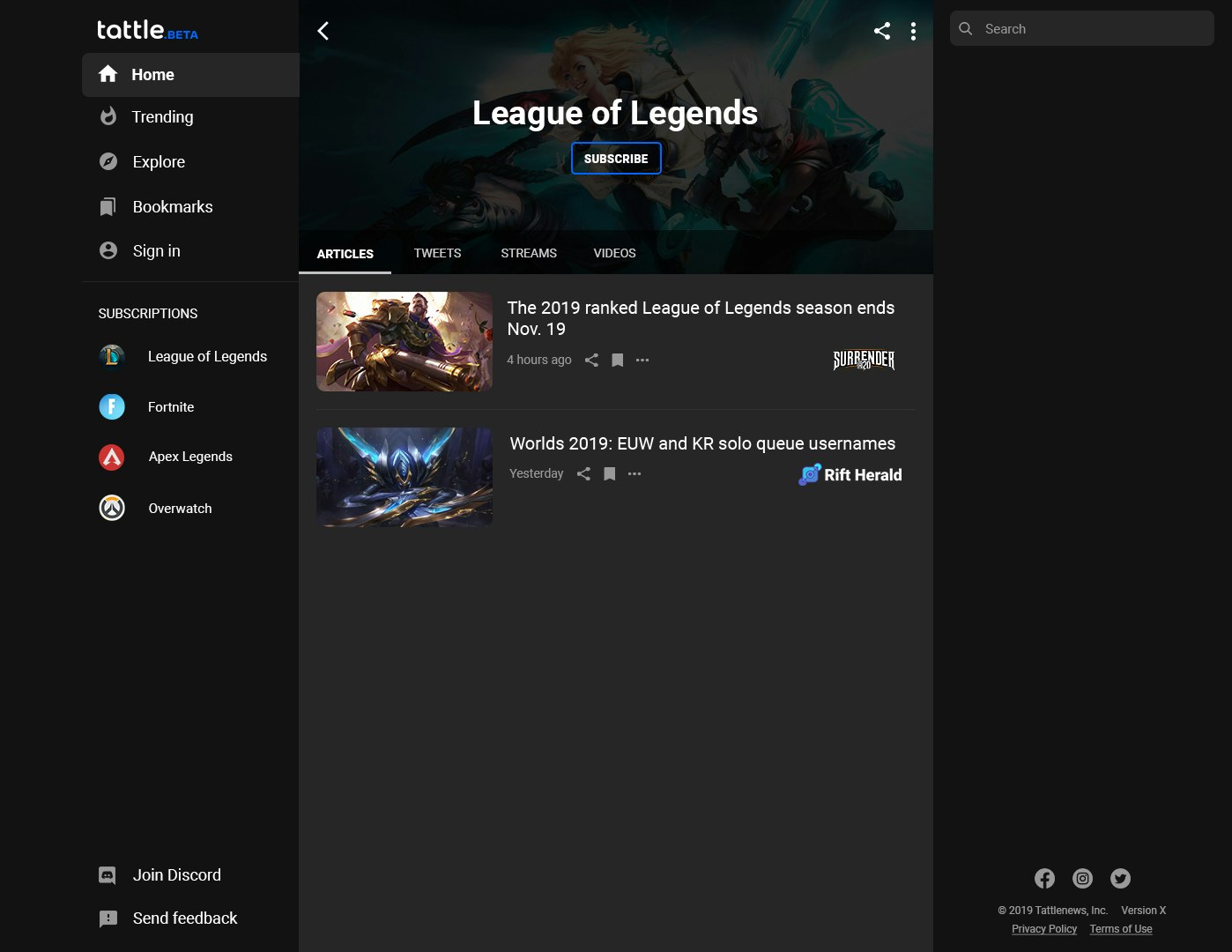1232x952 pixels.
Task: Click the Surrender at 20 source logo
Action: [864, 360]
